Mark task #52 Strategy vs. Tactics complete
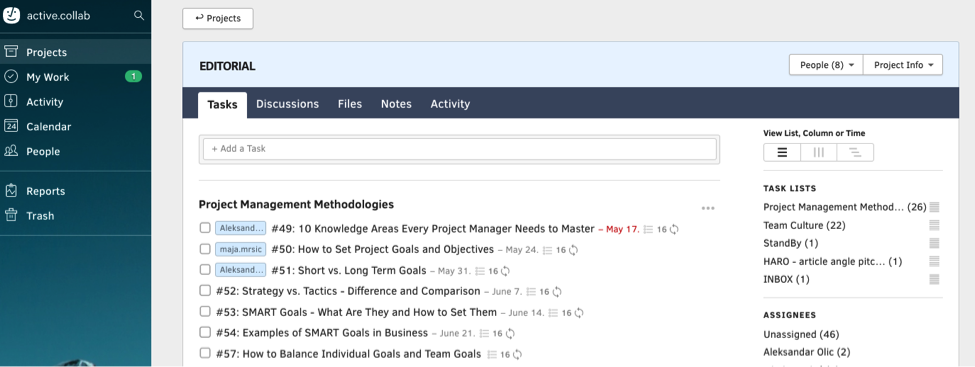The height and width of the screenshot is (367, 975). pos(205,290)
